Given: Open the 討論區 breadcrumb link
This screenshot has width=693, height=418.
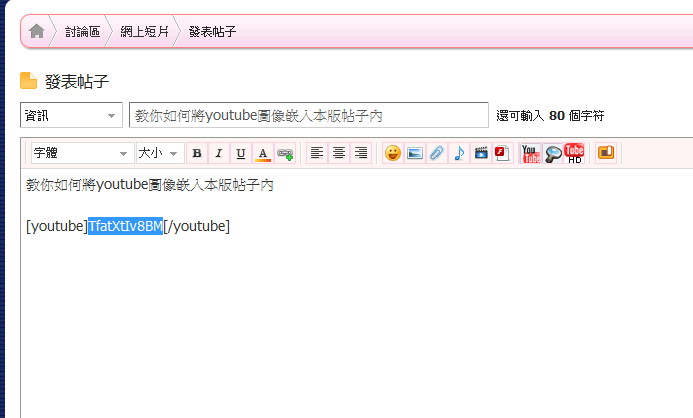Looking at the screenshot, I should click(x=83, y=31).
